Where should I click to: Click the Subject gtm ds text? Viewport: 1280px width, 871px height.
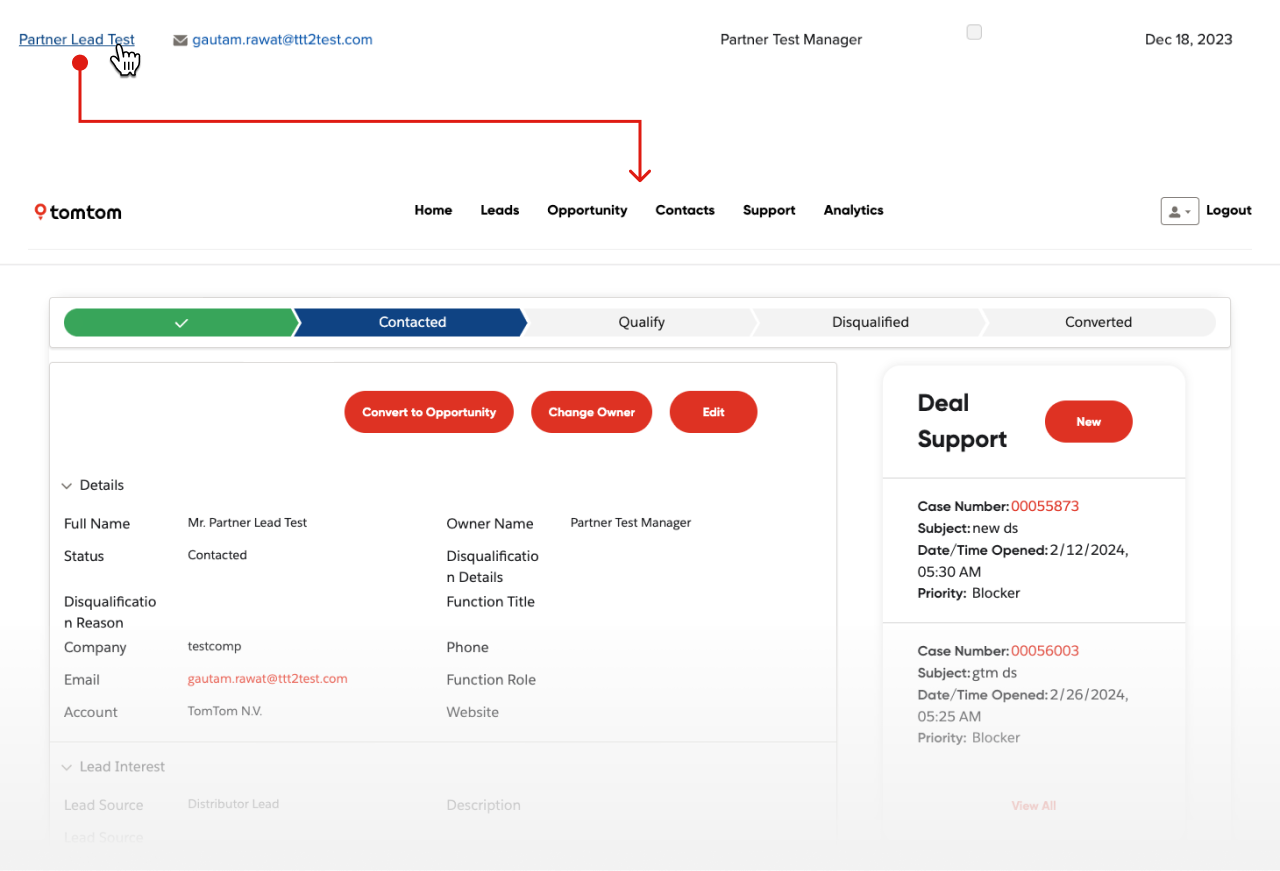click(995, 673)
